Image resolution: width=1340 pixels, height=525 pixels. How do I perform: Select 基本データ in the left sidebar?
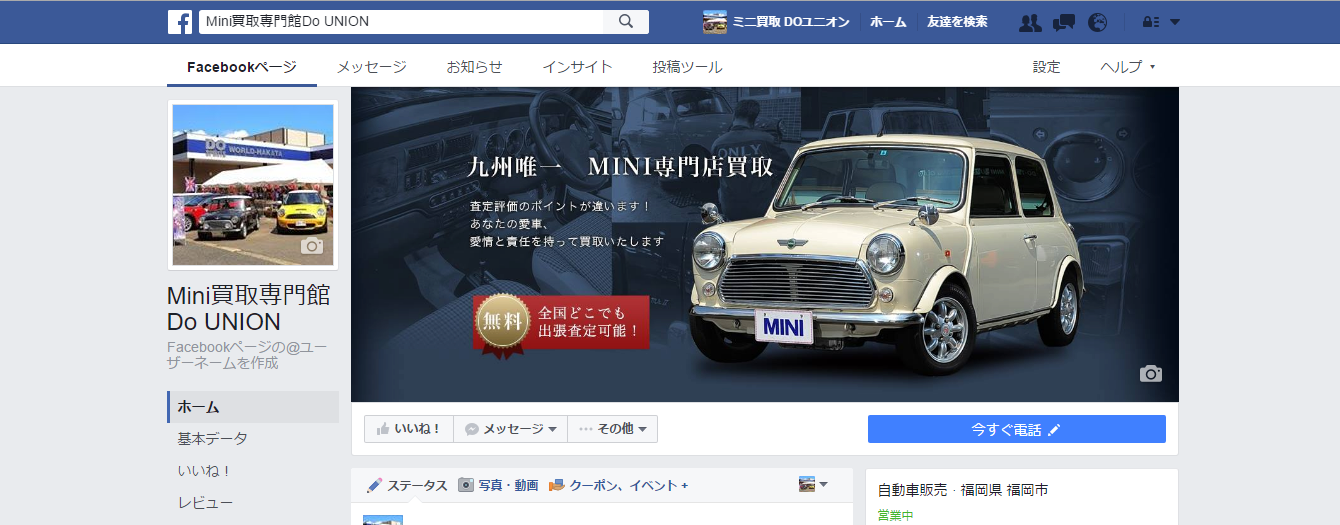coord(213,439)
